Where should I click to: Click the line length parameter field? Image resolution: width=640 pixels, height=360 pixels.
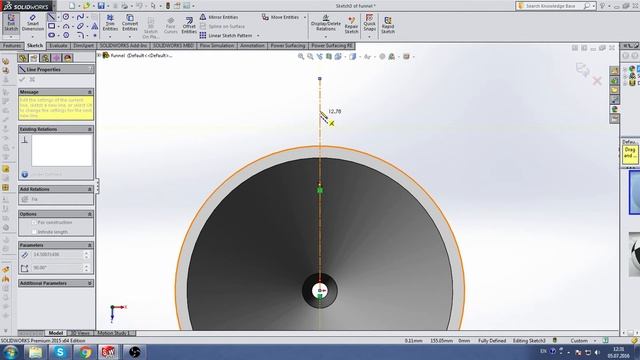[56, 254]
